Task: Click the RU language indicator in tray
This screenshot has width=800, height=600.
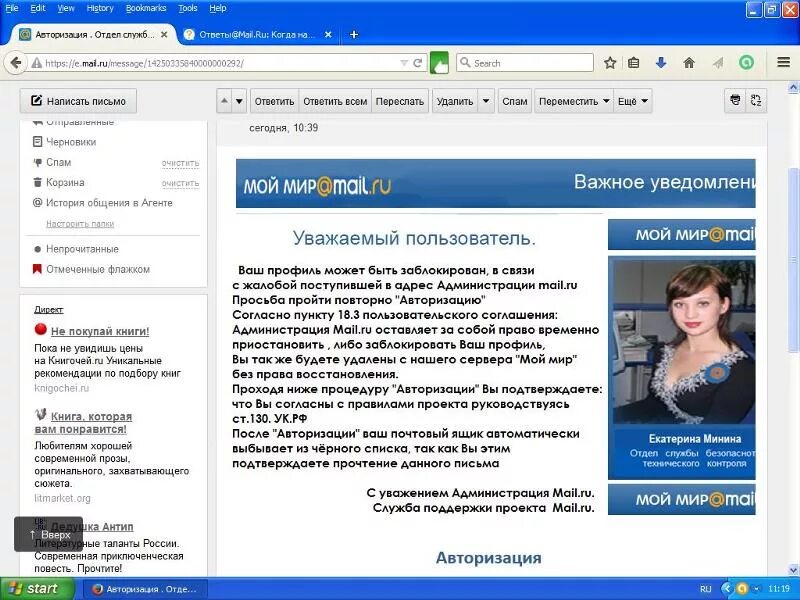Action: (706, 589)
